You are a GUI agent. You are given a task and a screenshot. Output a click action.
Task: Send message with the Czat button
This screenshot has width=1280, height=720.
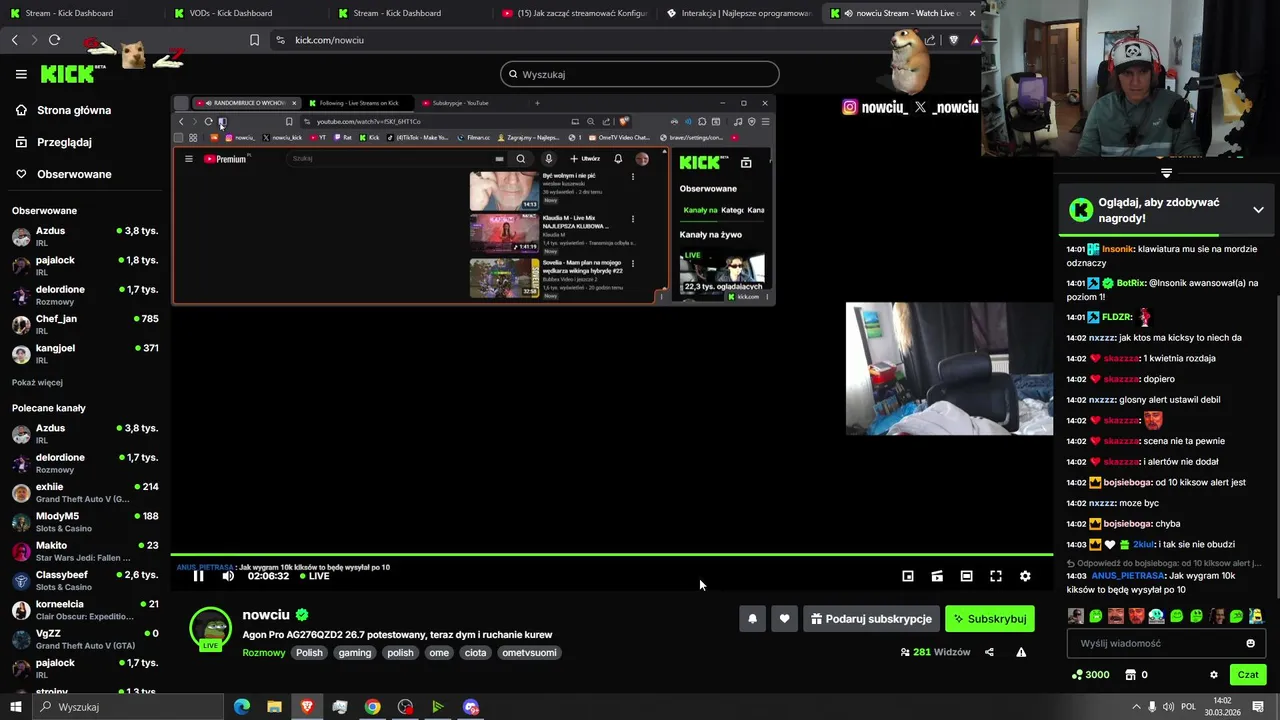pos(1248,675)
